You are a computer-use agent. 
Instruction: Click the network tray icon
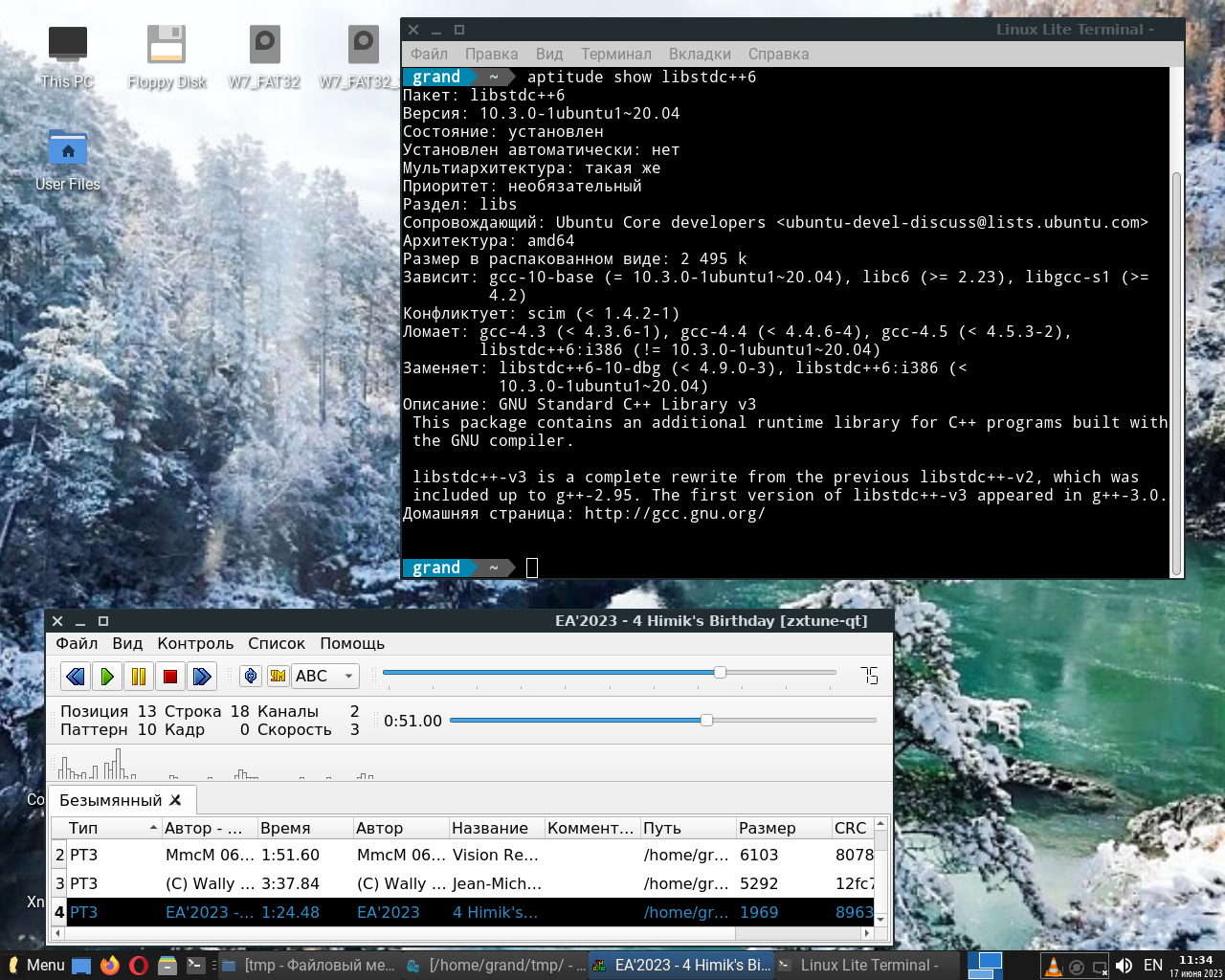[1101, 967]
